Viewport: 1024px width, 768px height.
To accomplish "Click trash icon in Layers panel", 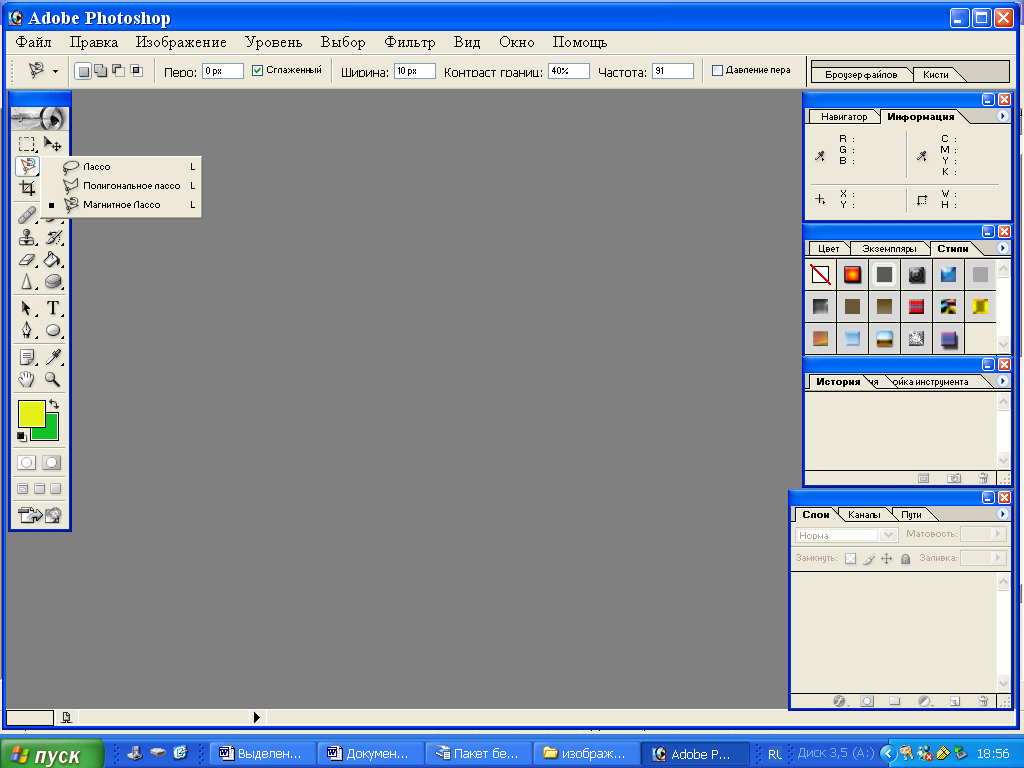I will tap(983, 701).
